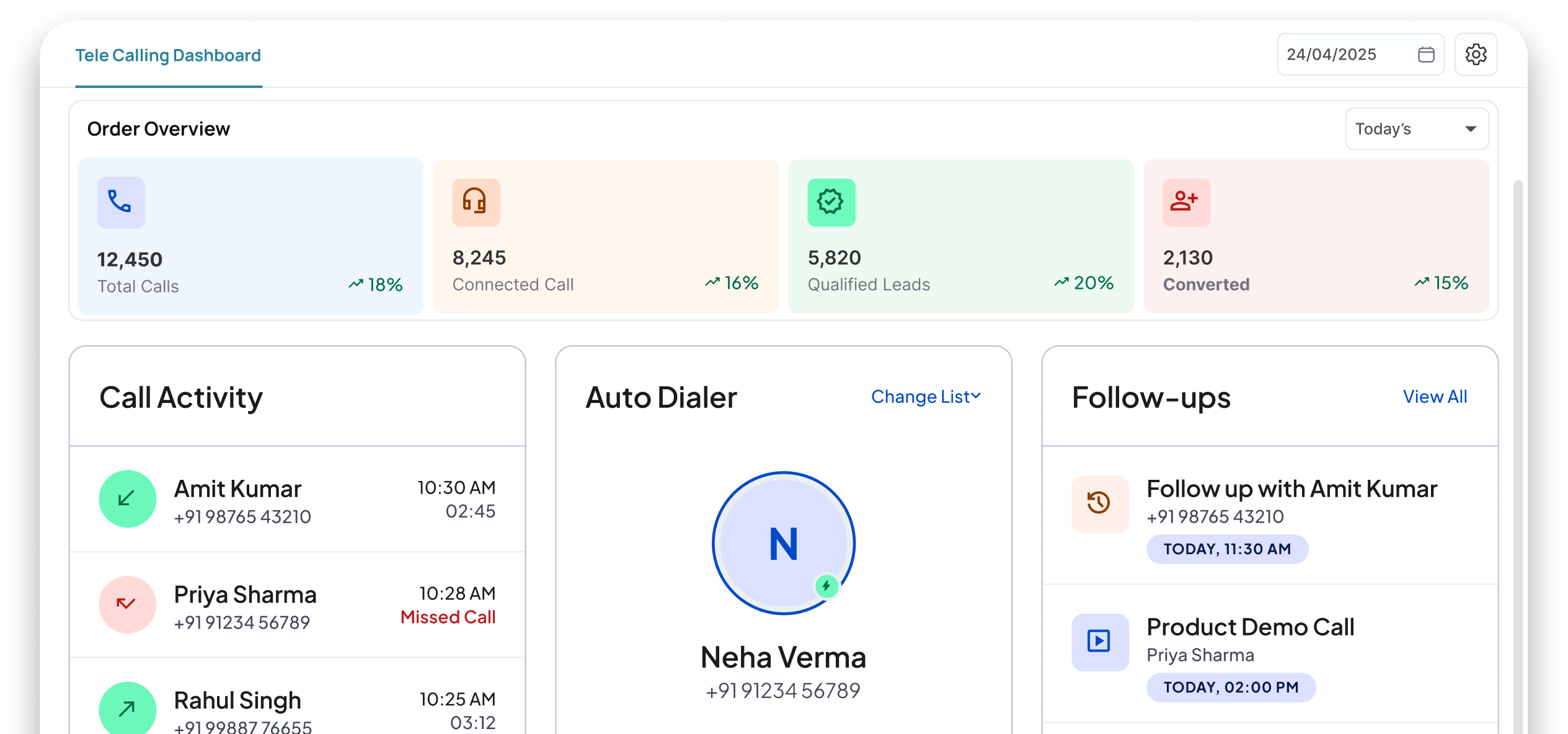The width and height of the screenshot is (1568, 734).
Task: Click the calendar icon in date field
Action: [x=1426, y=55]
